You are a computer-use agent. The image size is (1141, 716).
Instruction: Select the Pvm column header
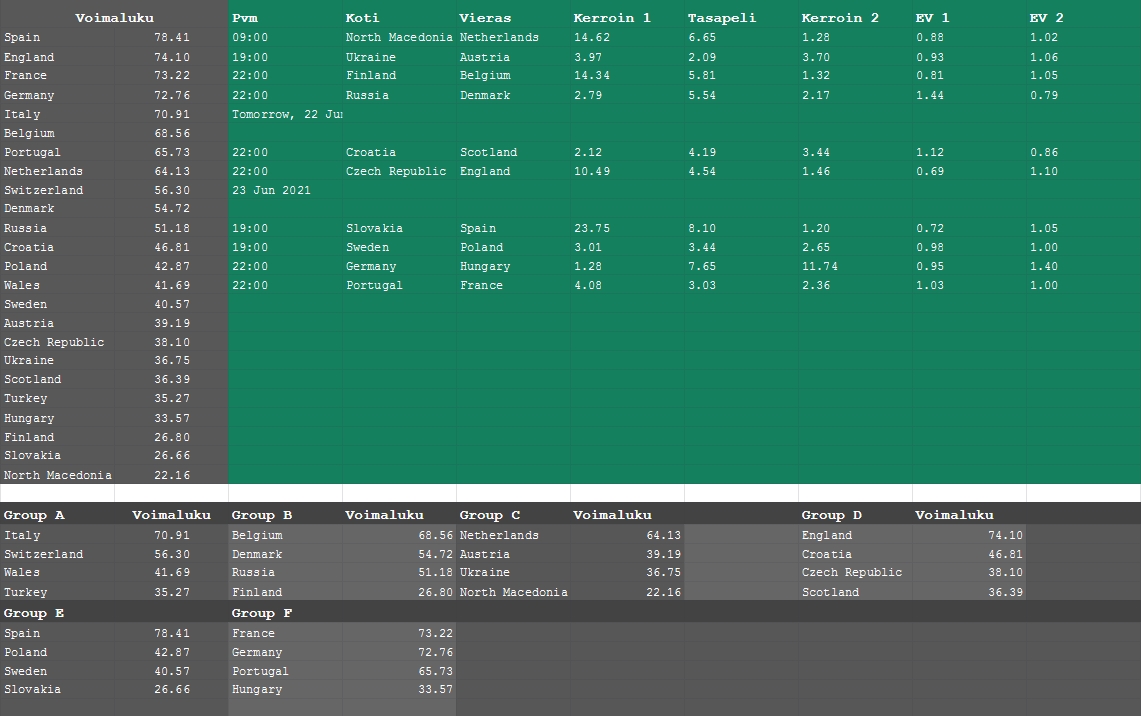pos(245,18)
